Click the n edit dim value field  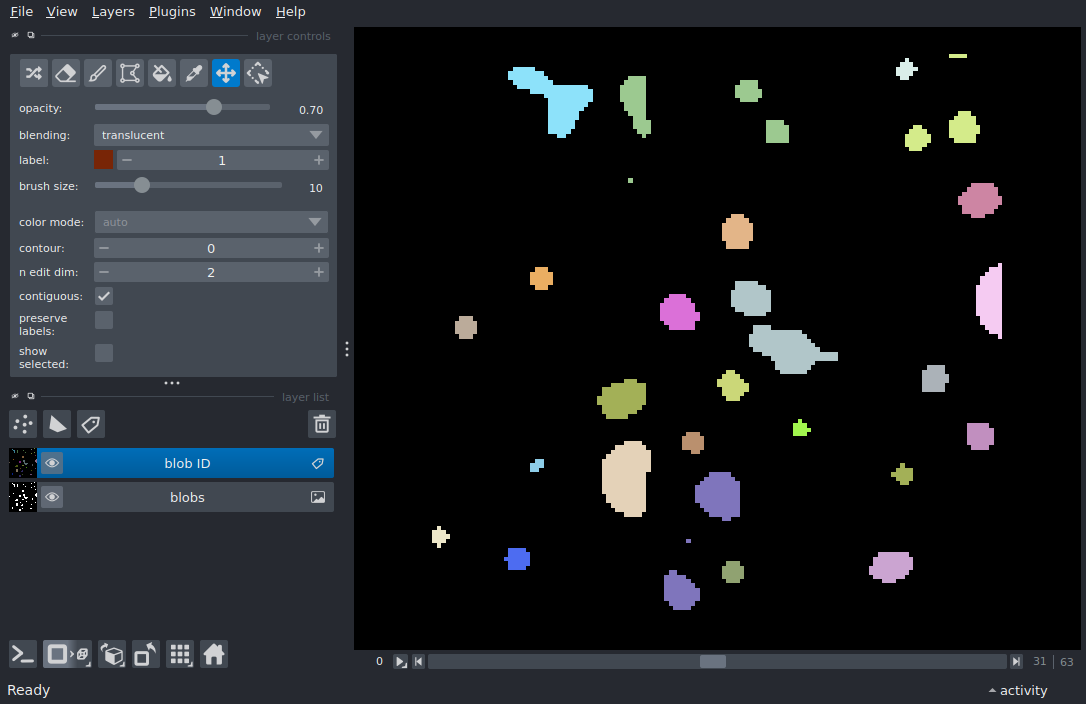211,272
